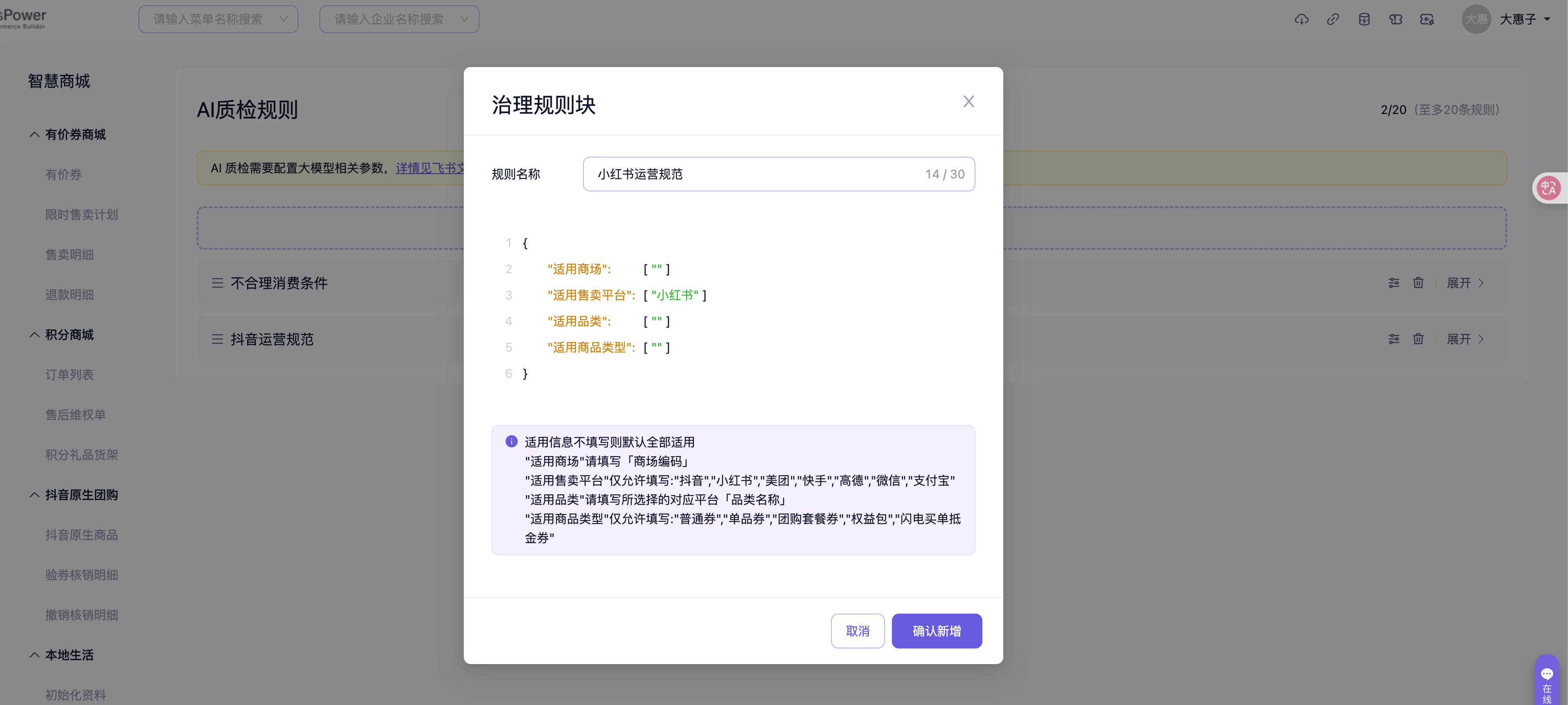Open settings sliders icon for 抖音运营规范 rule
The width and height of the screenshot is (1568, 705).
coord(1394,339)
